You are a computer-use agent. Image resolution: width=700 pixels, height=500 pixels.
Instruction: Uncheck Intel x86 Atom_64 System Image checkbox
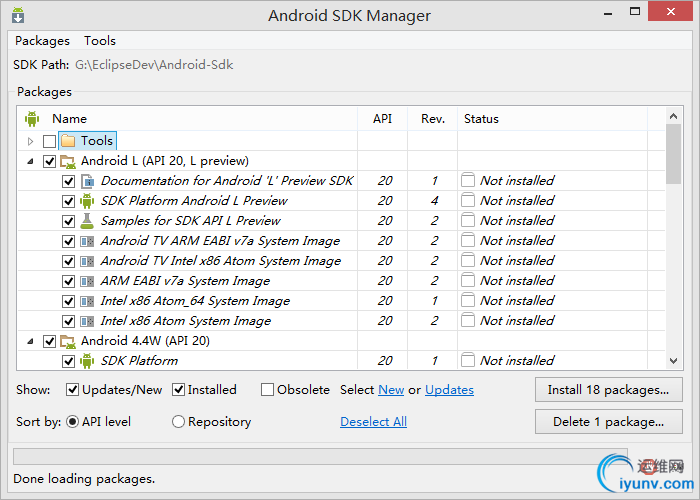(x=68, y=301)
